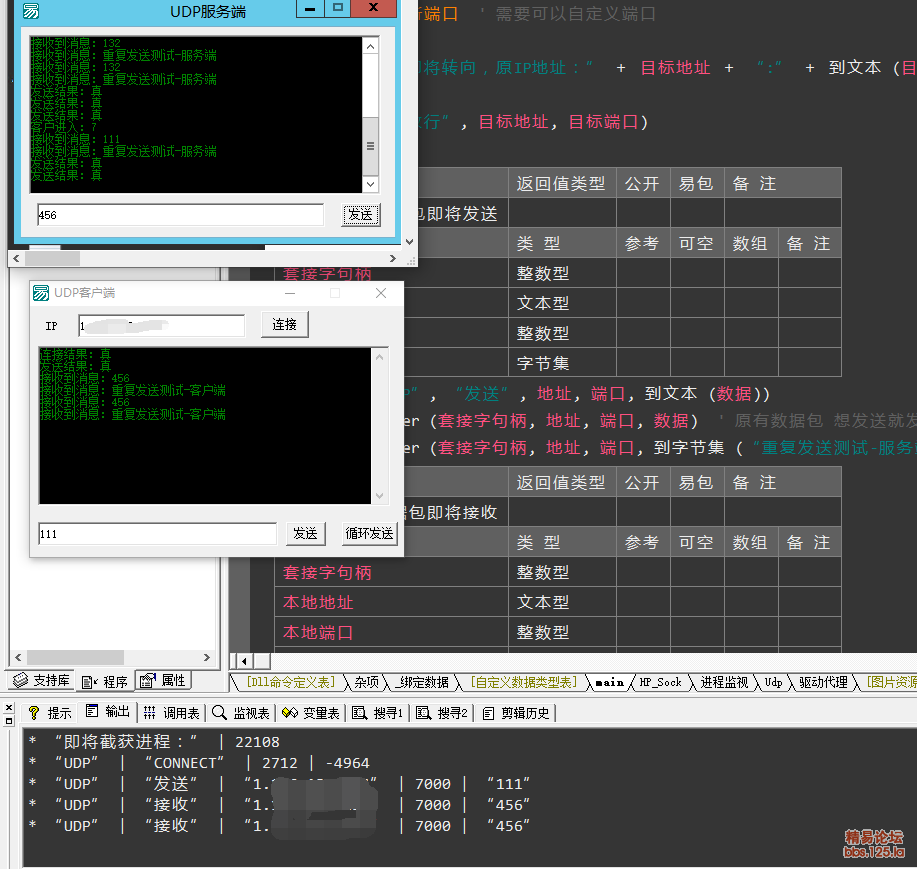Select the [自定义数据类型表] editor tab

[x=524, y=682]
